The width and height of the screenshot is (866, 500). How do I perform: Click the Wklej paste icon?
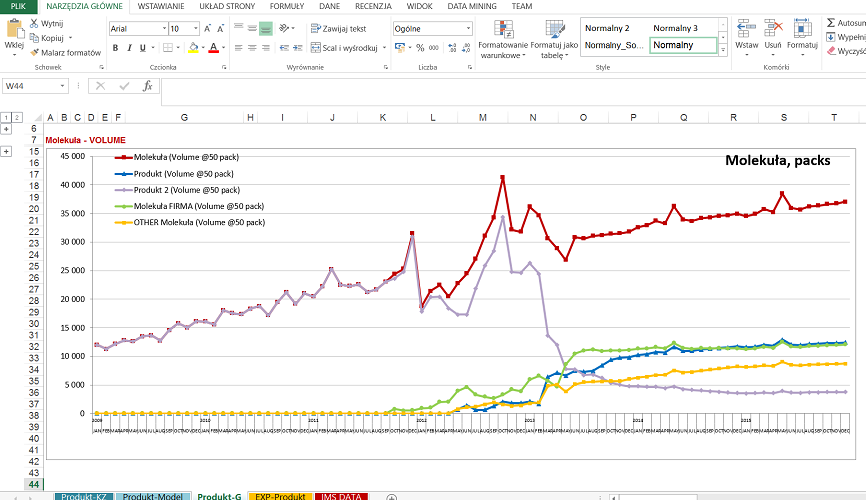[14, 29]
